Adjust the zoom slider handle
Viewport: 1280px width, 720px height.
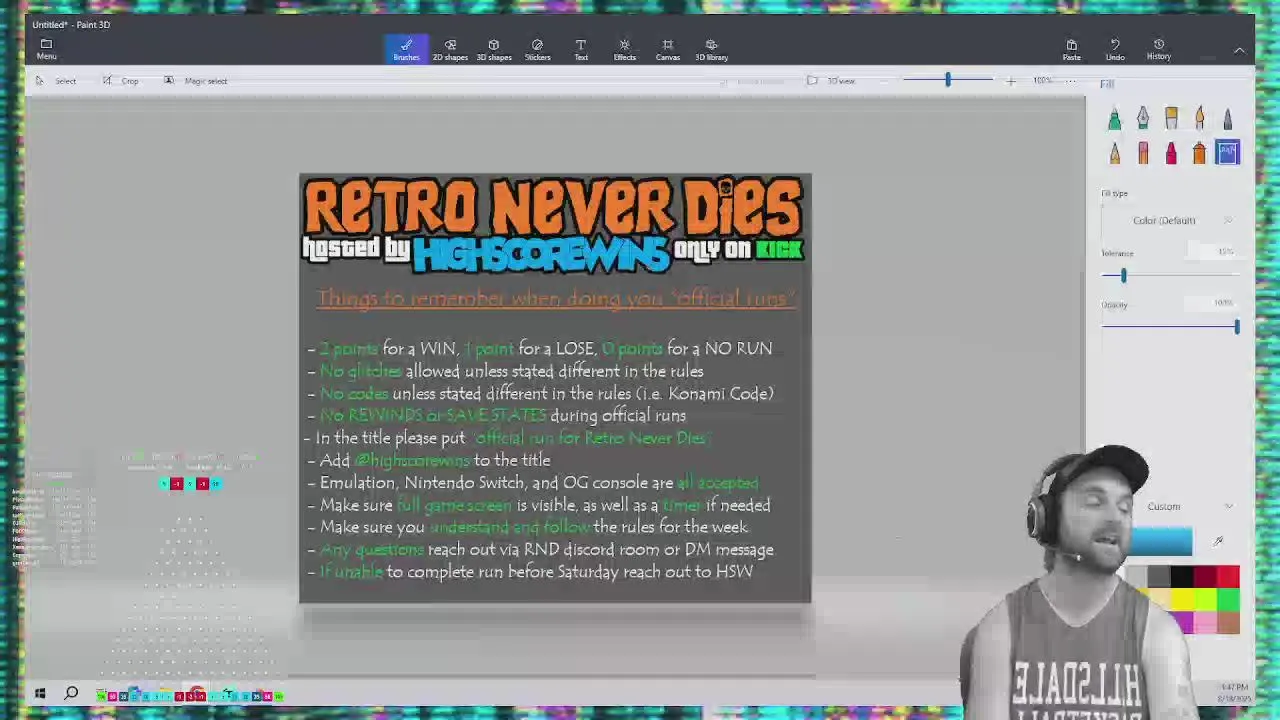point(948,80)
